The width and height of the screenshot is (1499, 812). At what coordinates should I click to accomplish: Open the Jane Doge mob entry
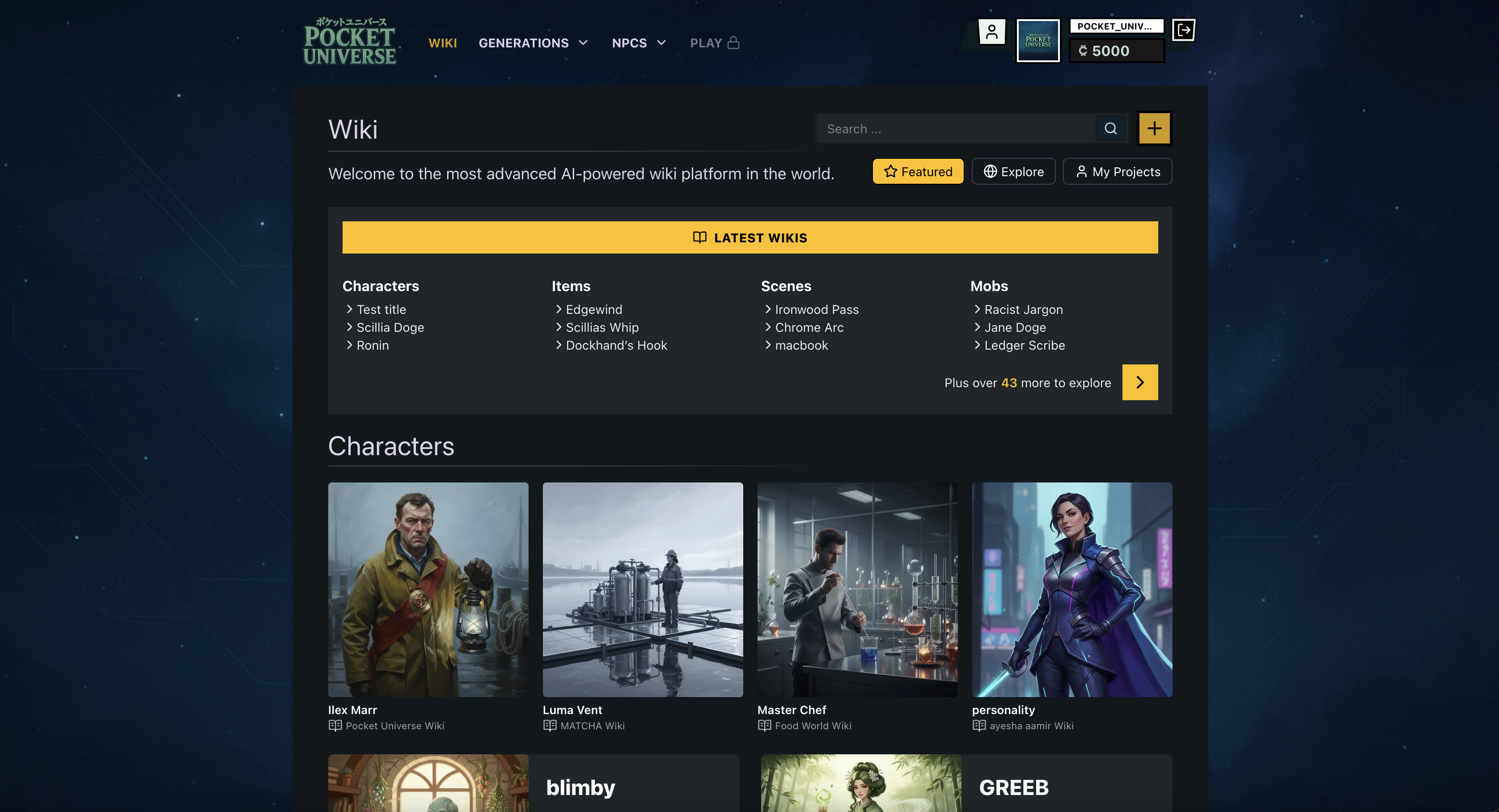coord(1015,327)
